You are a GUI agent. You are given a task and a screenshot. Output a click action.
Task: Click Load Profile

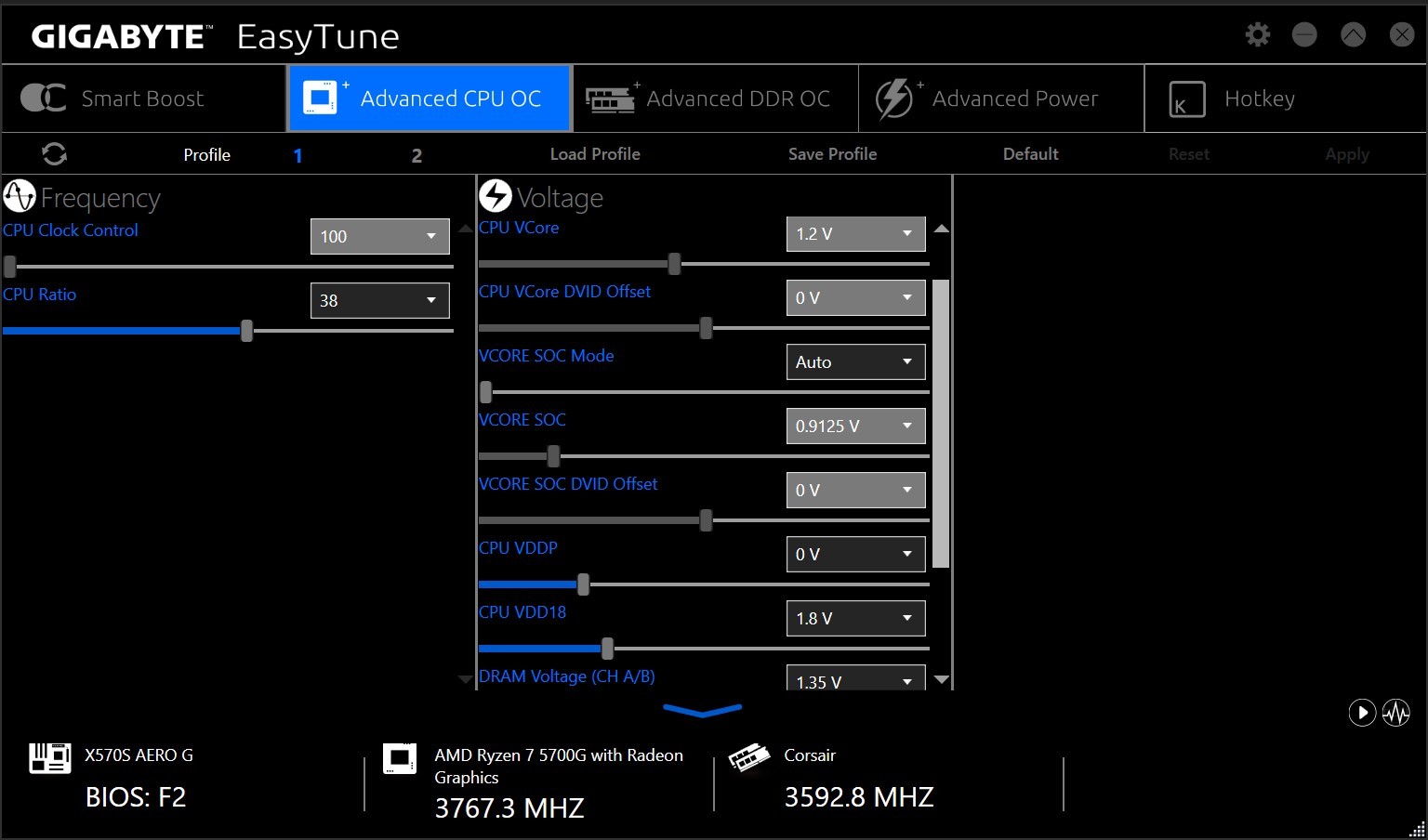[x=595, y=154]
